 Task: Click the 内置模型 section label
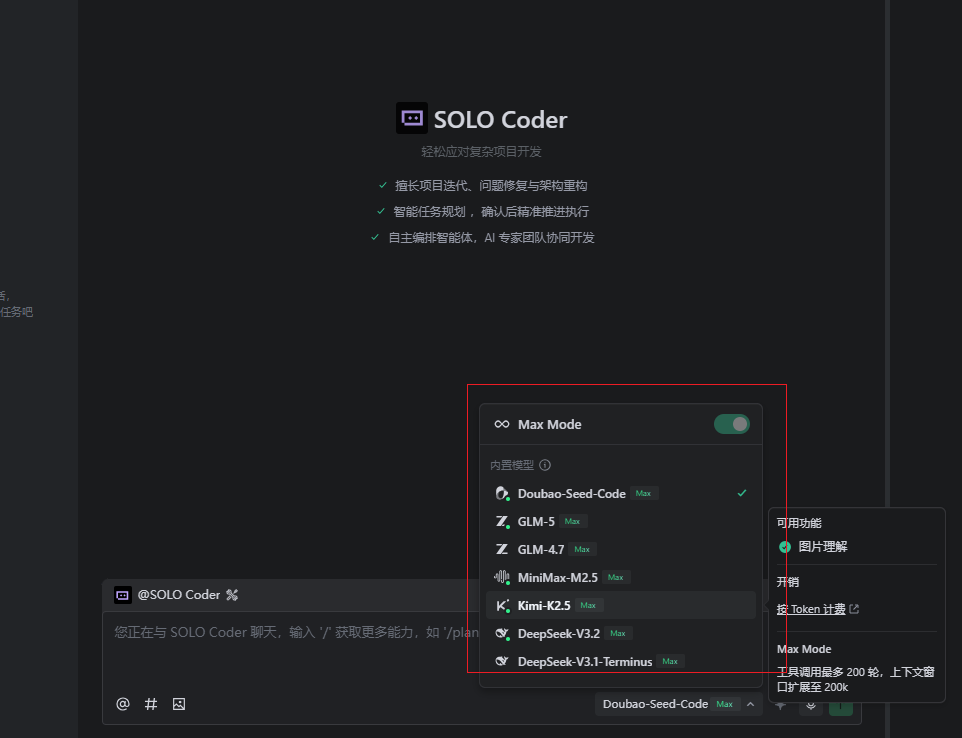point(512,465)
